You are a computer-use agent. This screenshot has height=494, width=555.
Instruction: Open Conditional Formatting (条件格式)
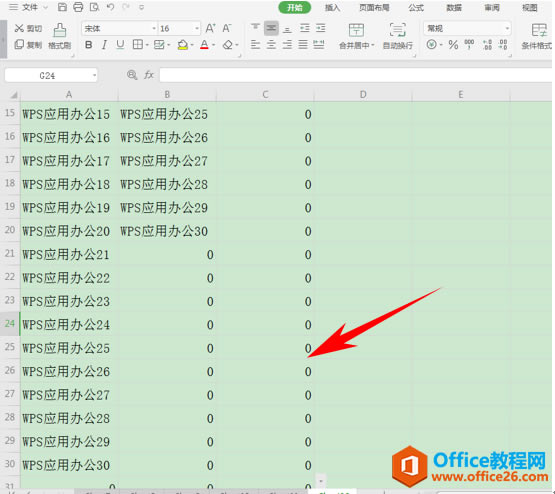(x=537, y=36)
